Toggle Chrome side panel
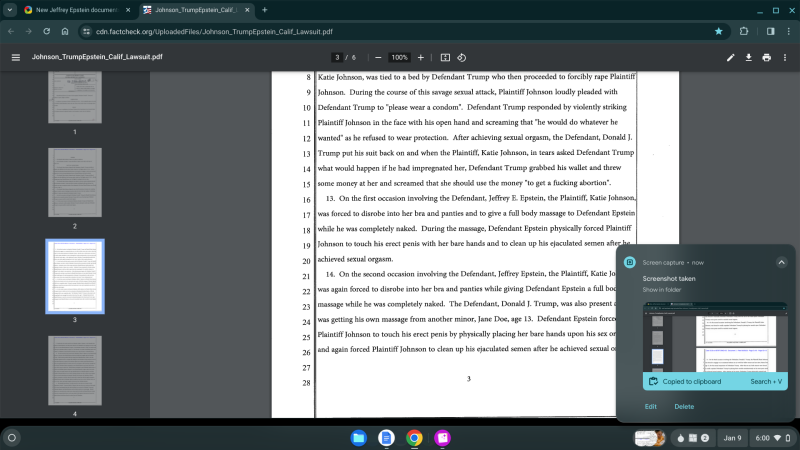 pos(770,32)
